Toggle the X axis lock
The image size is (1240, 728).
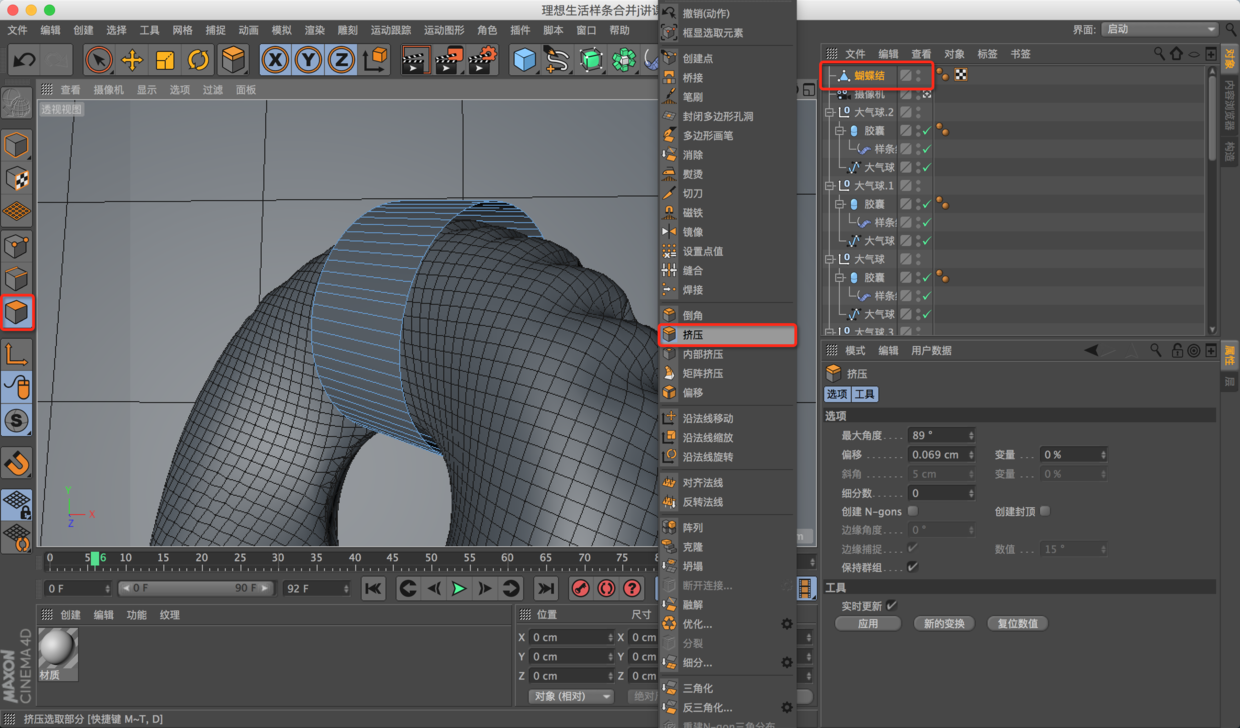(275, 60)
